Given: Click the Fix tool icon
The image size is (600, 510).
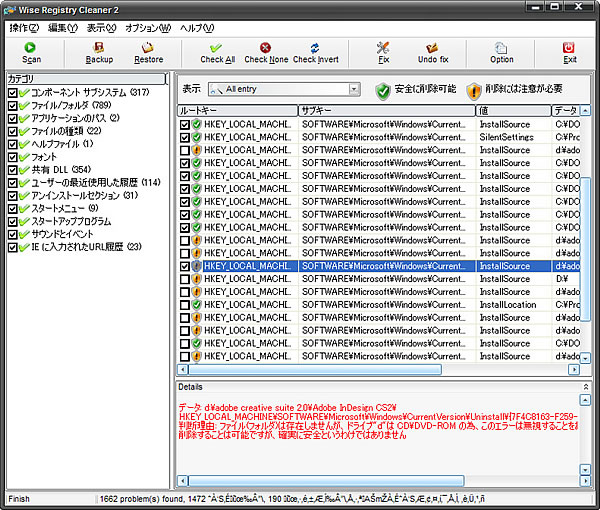Looking at the screenshot, I should [x=383, y=47].
